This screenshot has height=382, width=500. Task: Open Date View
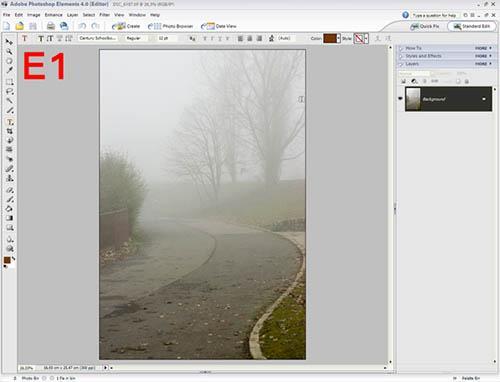(x=219, y=26)
